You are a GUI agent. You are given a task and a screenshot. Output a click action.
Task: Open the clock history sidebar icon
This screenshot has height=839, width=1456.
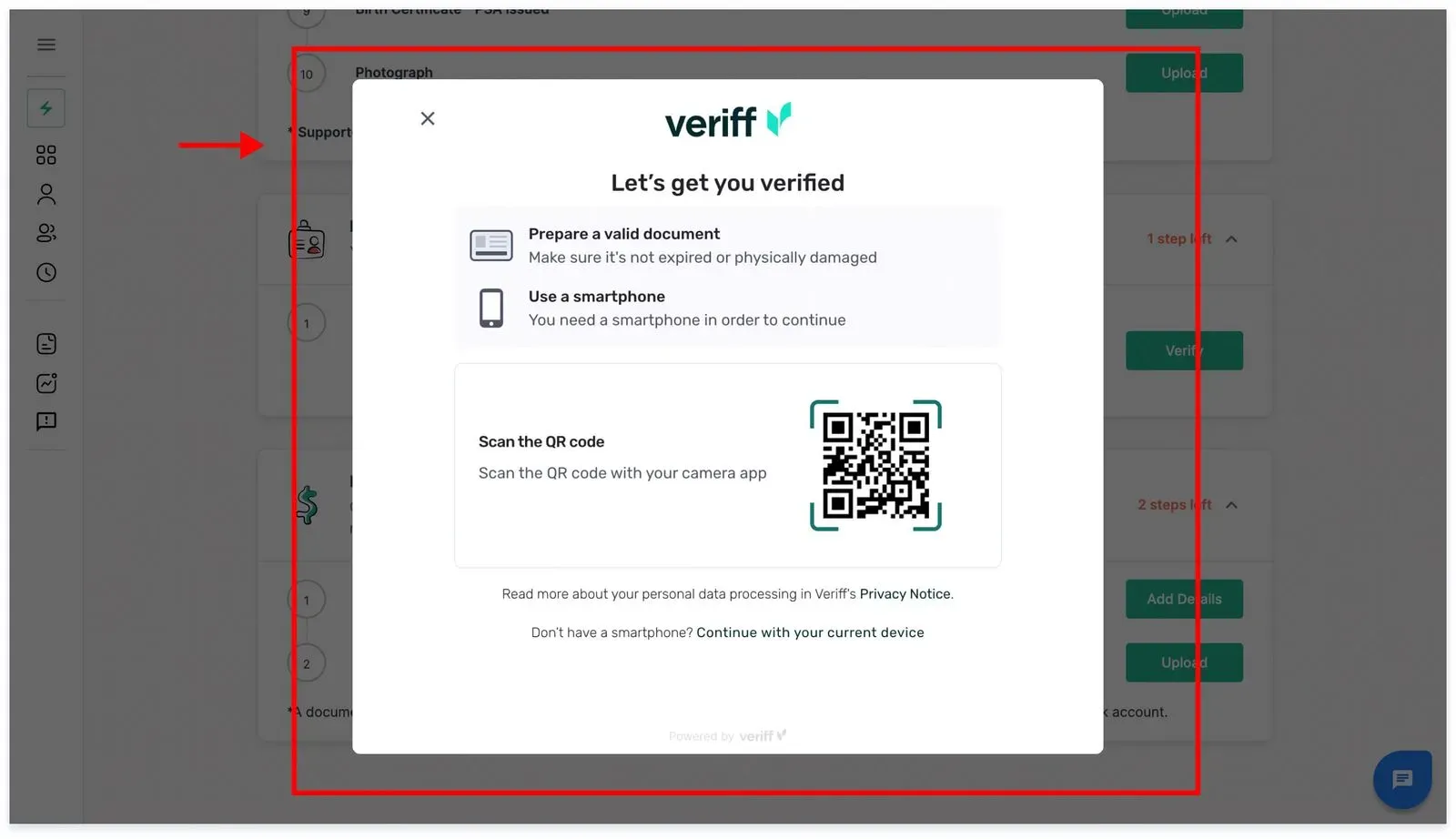(x=46, y=272)
